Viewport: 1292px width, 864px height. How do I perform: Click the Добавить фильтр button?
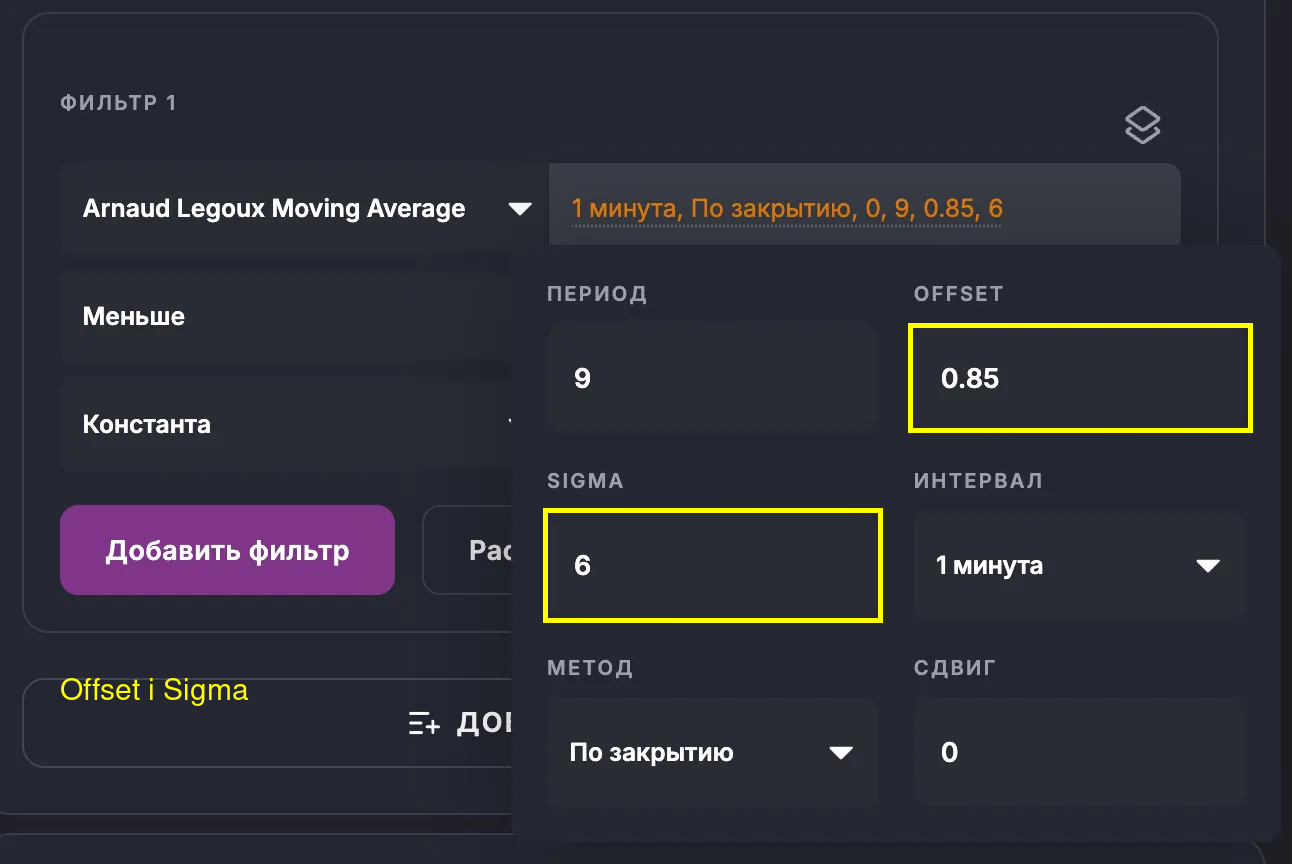pyautogui.click(x=227, y=550)
